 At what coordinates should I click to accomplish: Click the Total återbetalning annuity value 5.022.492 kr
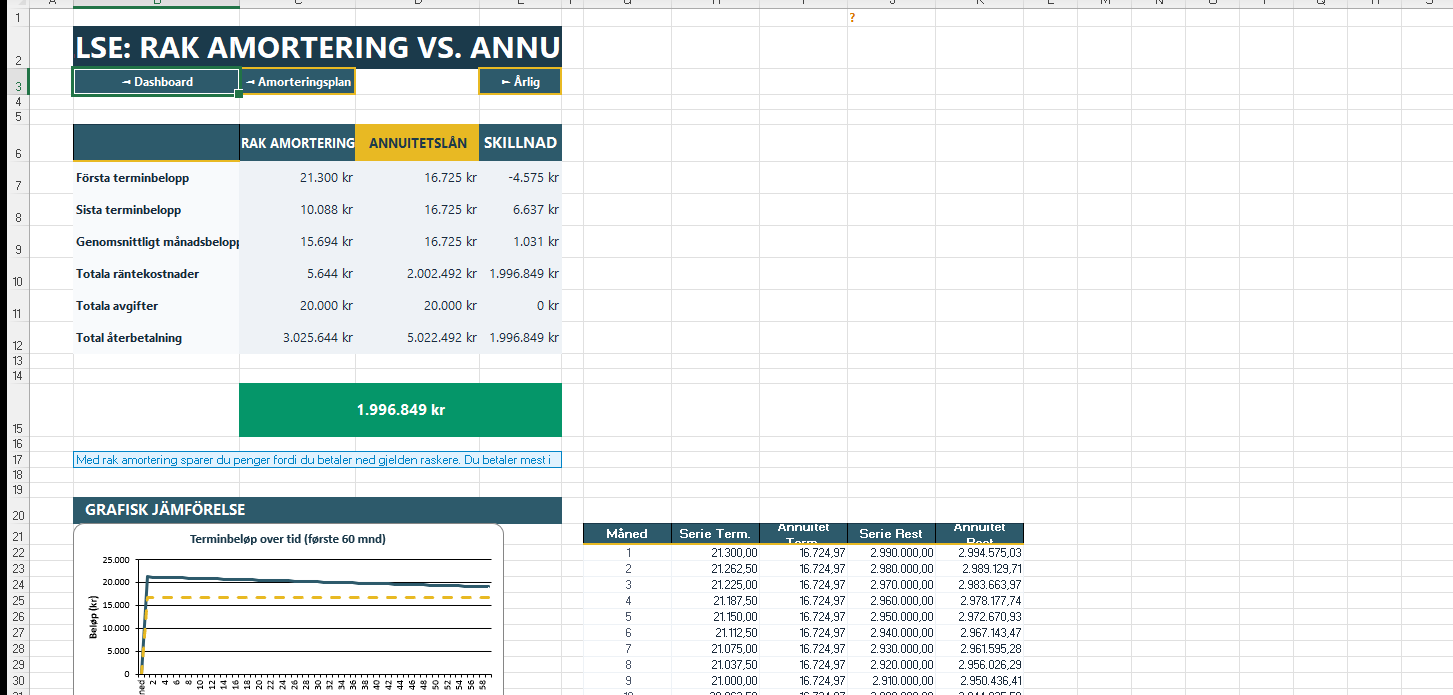click(417, 338)
